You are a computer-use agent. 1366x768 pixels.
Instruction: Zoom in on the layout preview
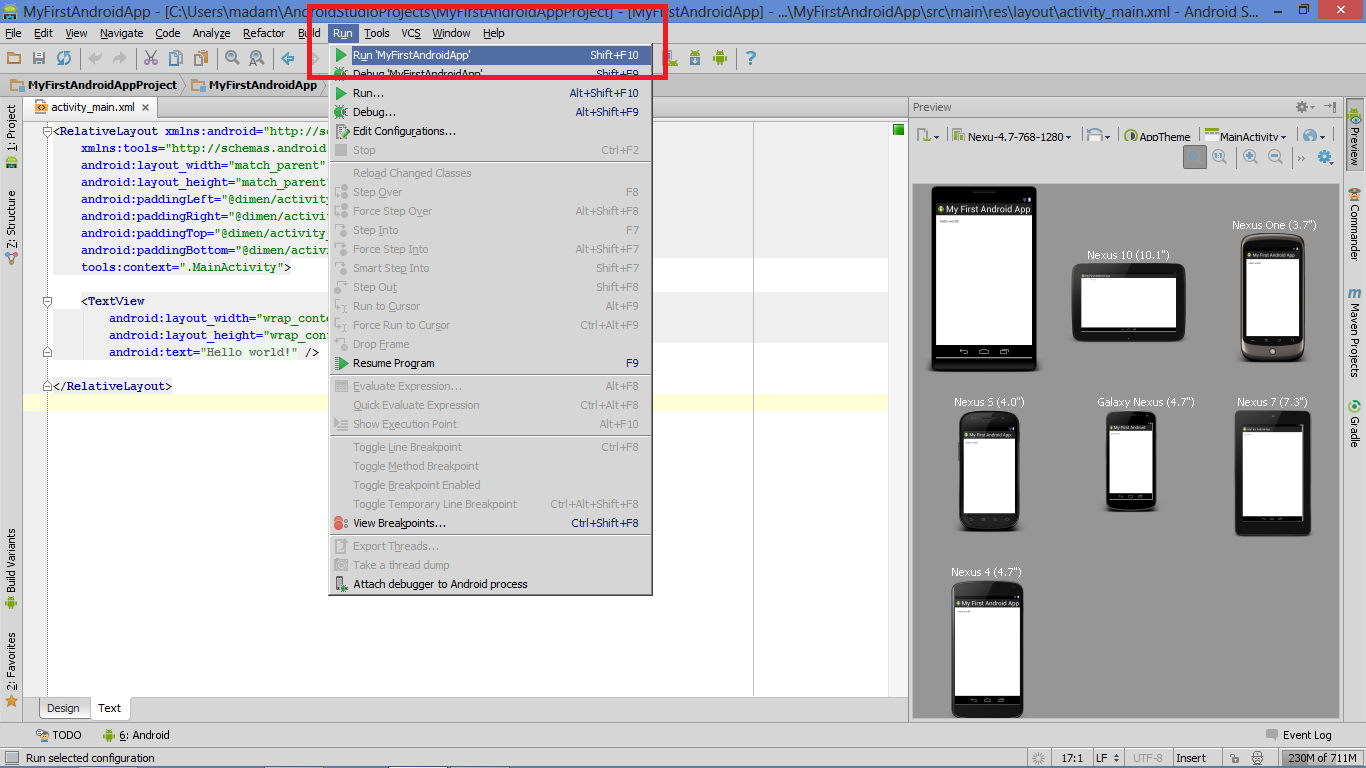tap(1251, 156)
